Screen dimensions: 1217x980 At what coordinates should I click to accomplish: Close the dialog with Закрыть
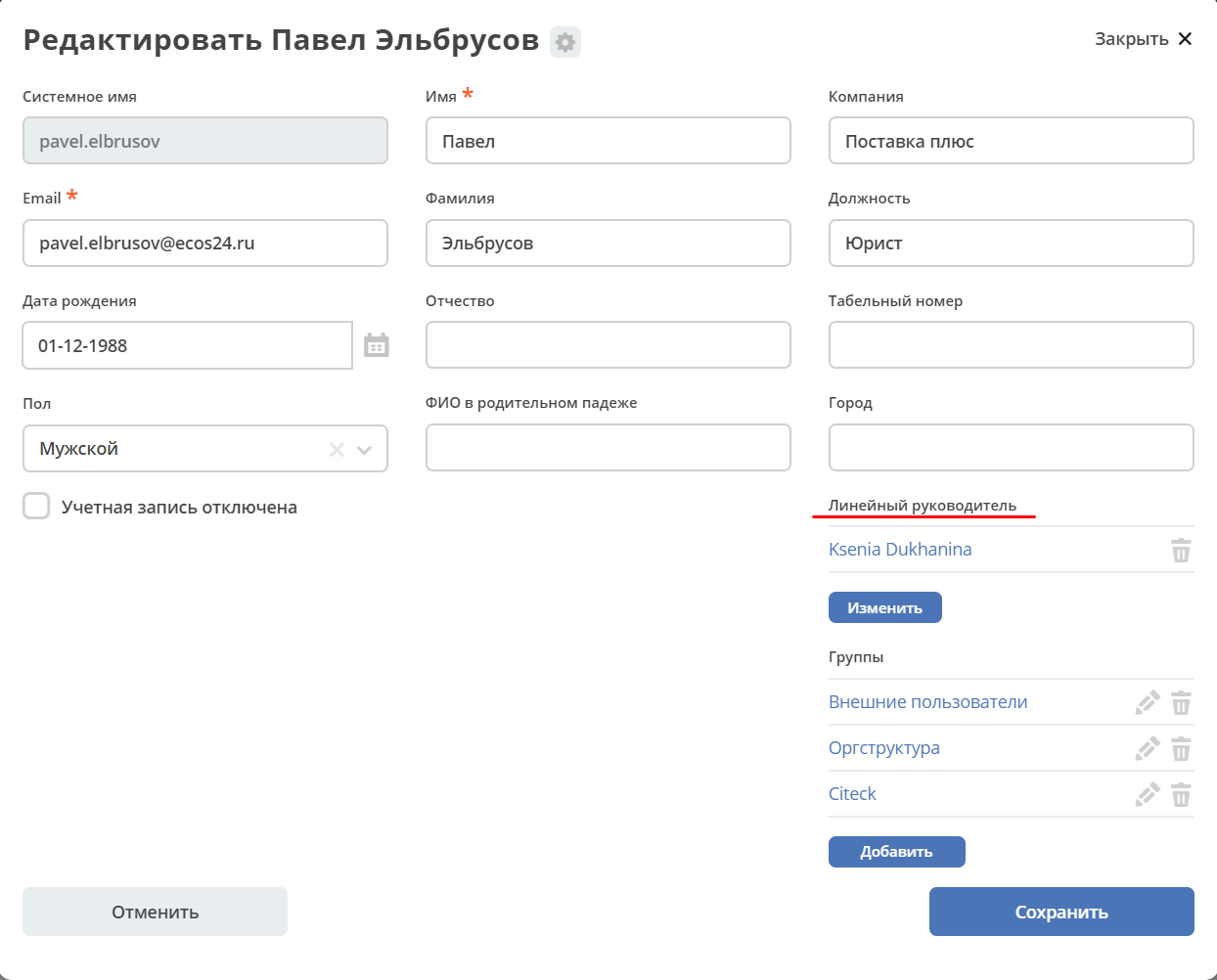click(1143, 39)
